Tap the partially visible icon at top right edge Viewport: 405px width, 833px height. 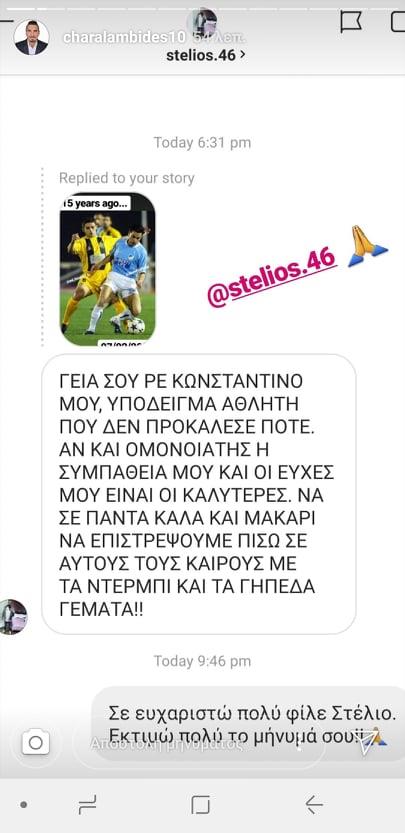tap(398, 21)
